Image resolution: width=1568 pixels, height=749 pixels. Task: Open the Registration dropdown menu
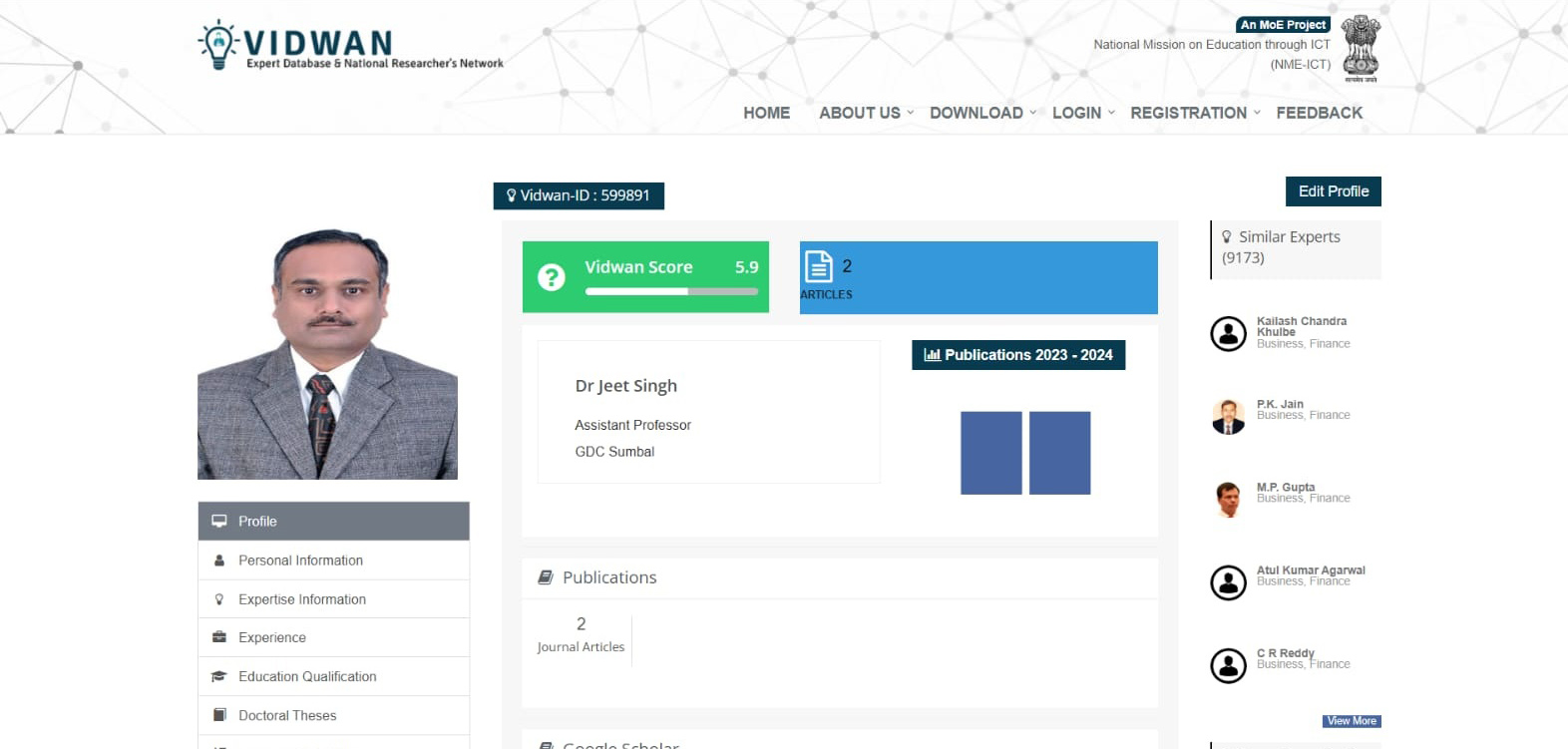[1194, 113]
